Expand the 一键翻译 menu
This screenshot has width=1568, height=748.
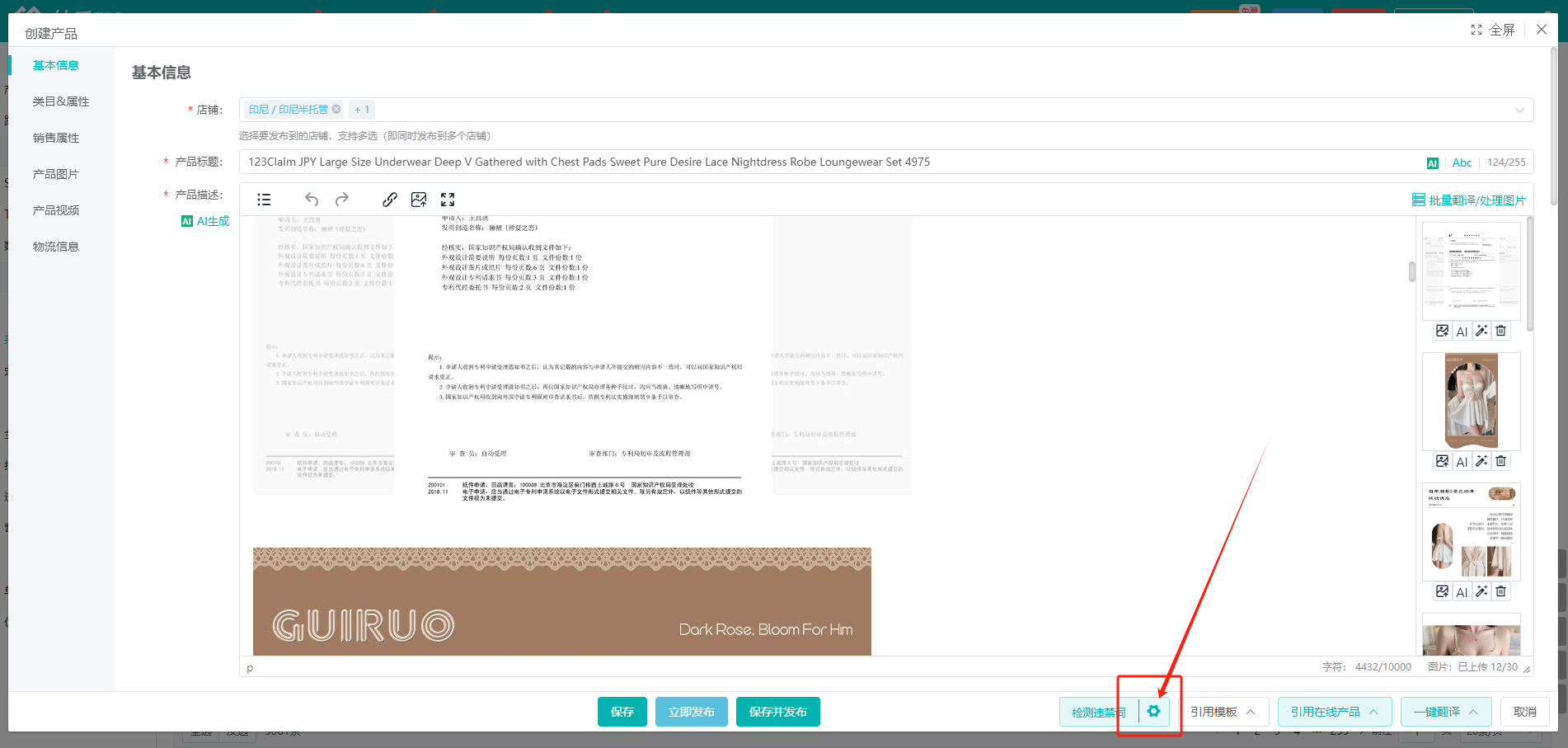click(x=1446, y=712)
